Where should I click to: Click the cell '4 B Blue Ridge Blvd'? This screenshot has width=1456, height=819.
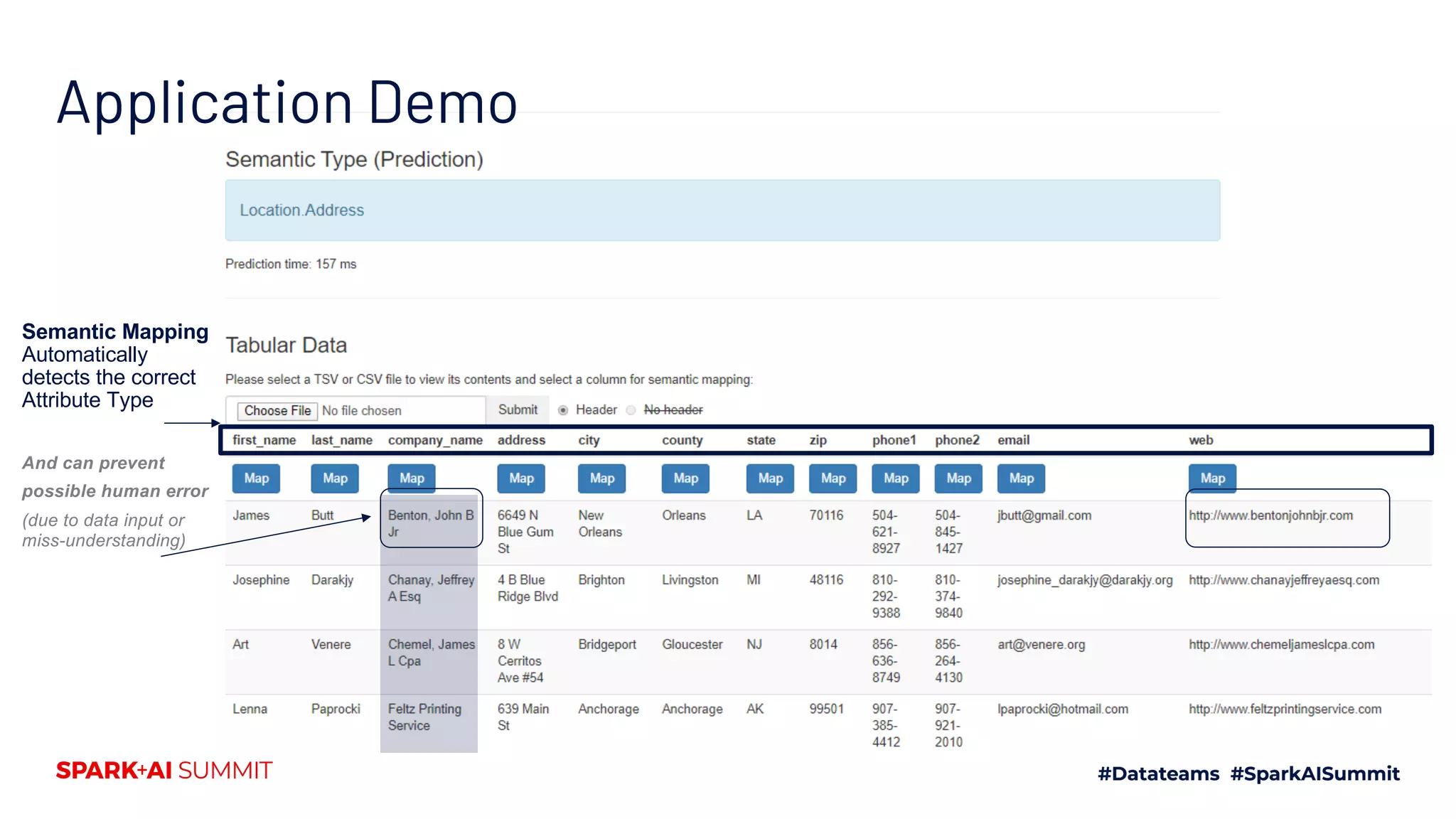click(x=528, y=588)
